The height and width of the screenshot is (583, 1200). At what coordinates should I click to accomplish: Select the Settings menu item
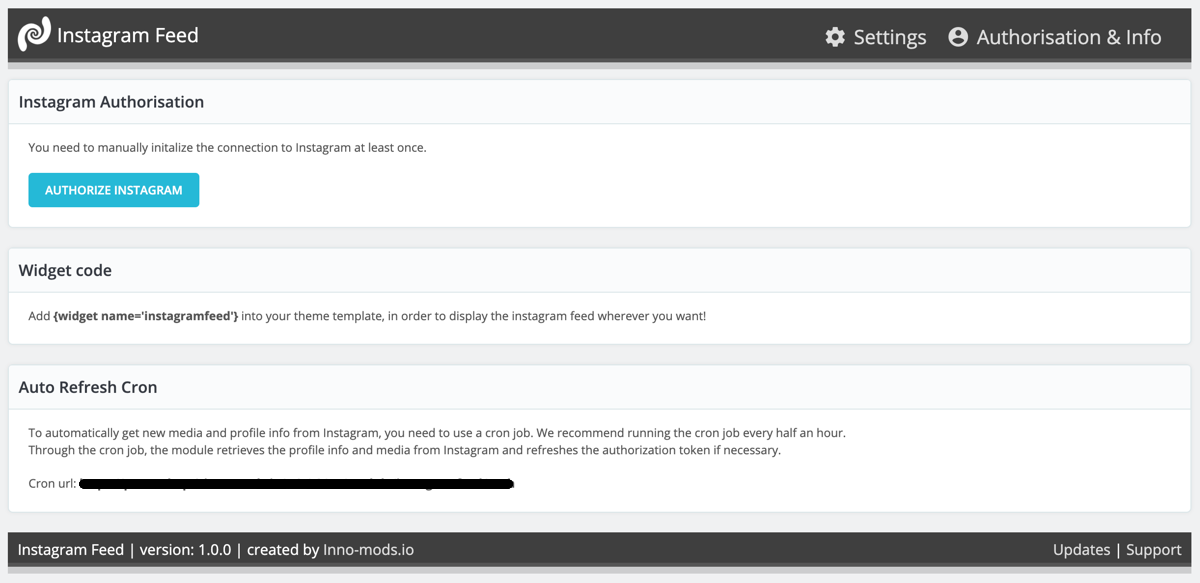[888, 36]
